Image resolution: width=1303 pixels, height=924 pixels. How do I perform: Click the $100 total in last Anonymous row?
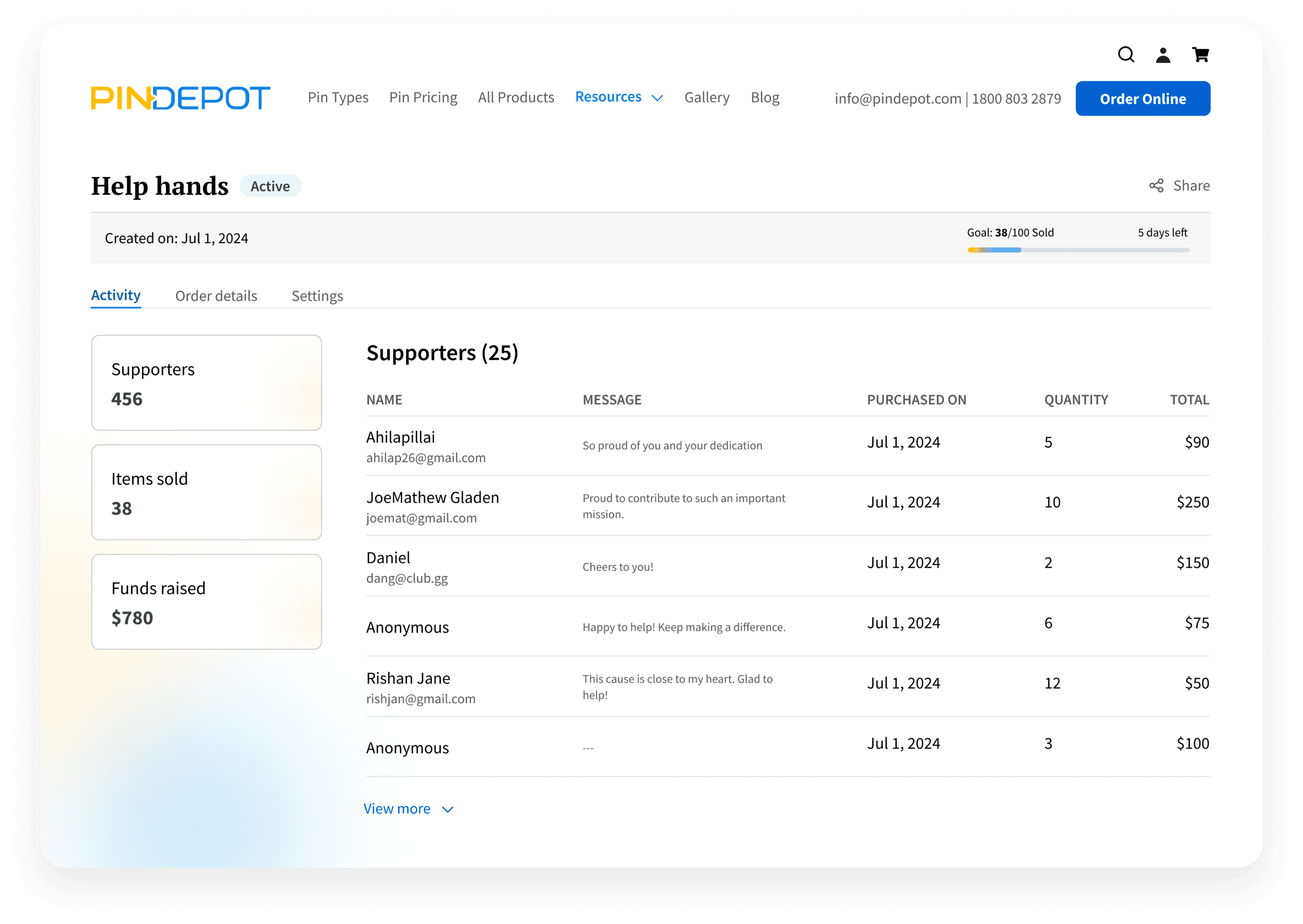click(x=1193, y=744)
